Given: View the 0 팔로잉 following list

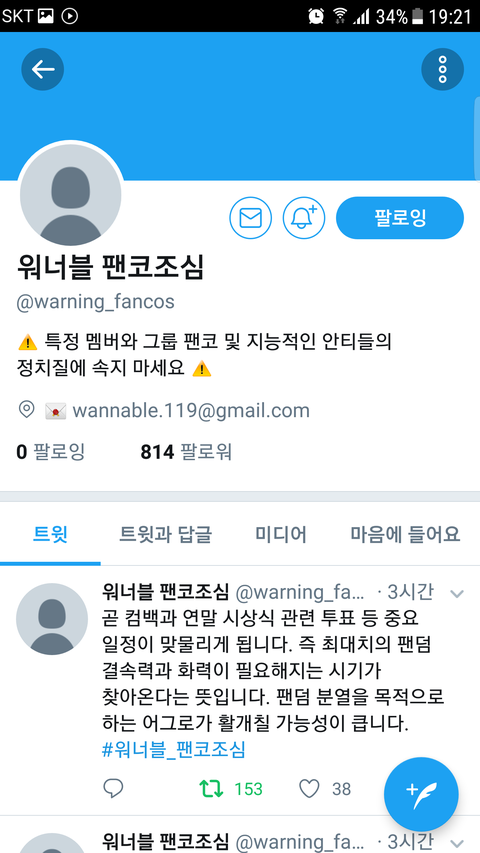Looking at the screenshot, I should pyautogui.click(x=51, y=452).
